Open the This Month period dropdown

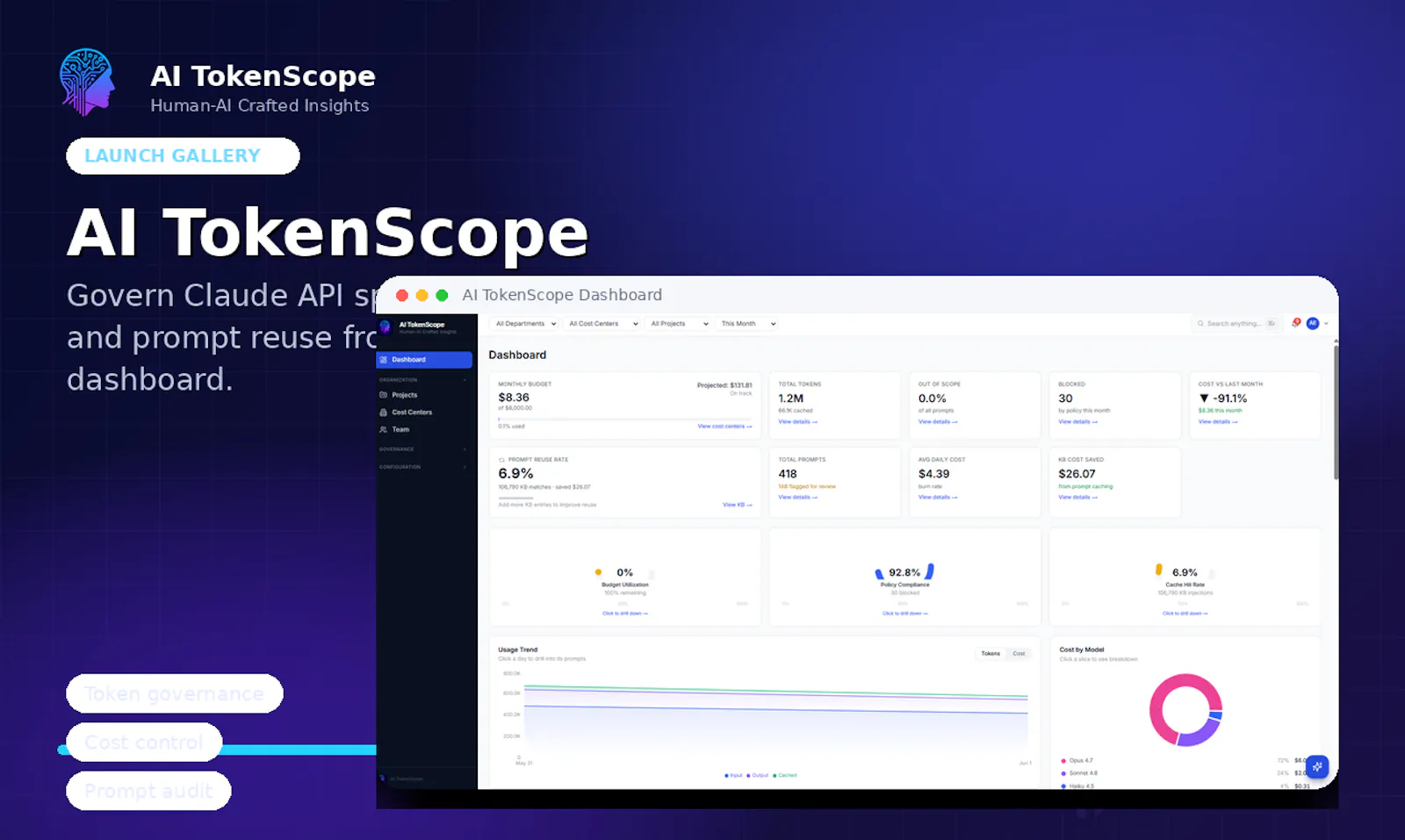point(747,324)
